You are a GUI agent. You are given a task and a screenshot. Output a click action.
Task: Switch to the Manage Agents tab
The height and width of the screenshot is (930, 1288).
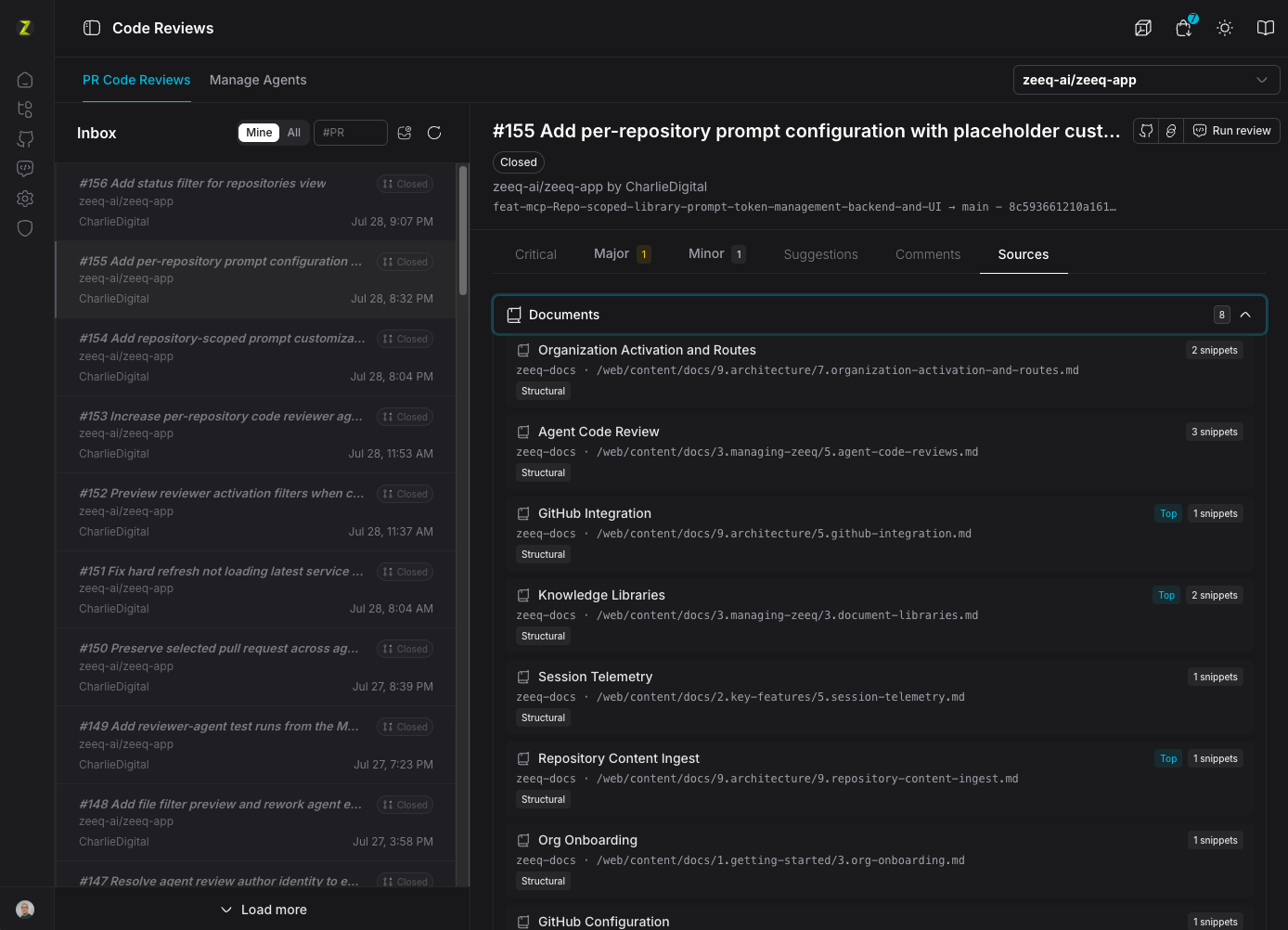(258, 80)
